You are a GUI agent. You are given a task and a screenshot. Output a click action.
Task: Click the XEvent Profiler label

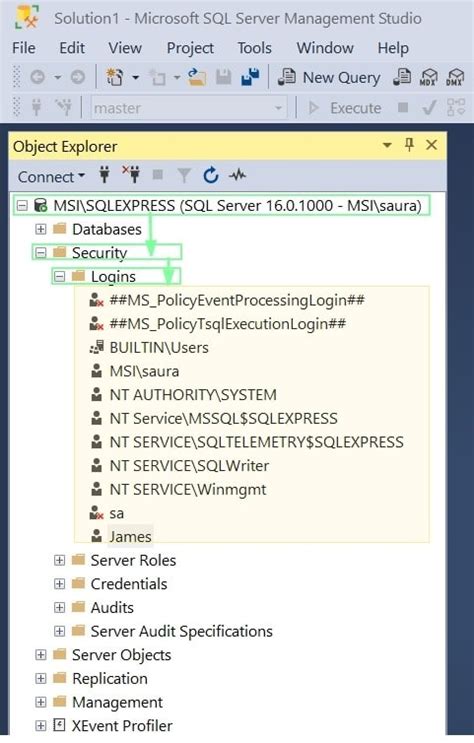(122, 725)
